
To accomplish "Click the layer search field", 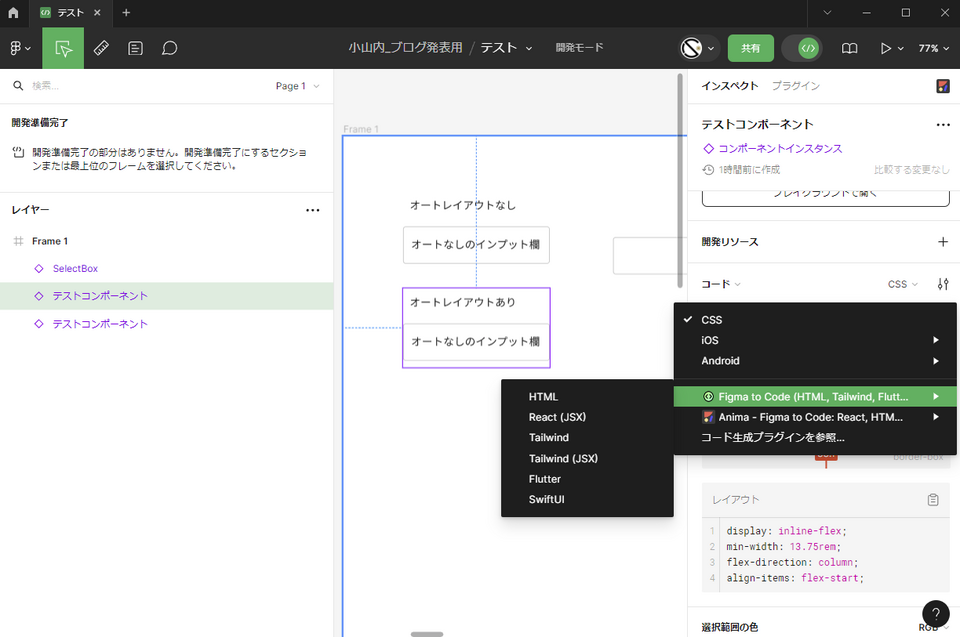I will coord(140,86).
